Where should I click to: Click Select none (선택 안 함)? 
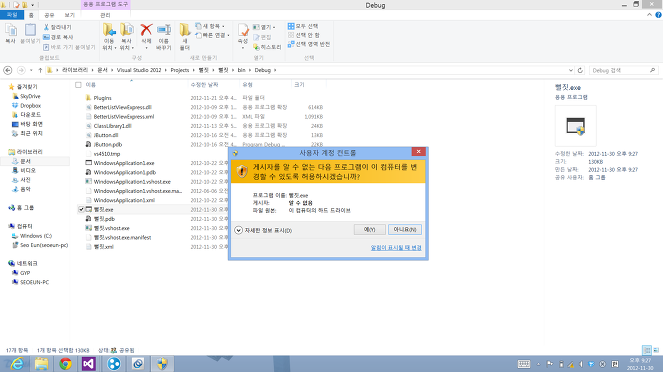pyautogui.click(x=304, y=35)
